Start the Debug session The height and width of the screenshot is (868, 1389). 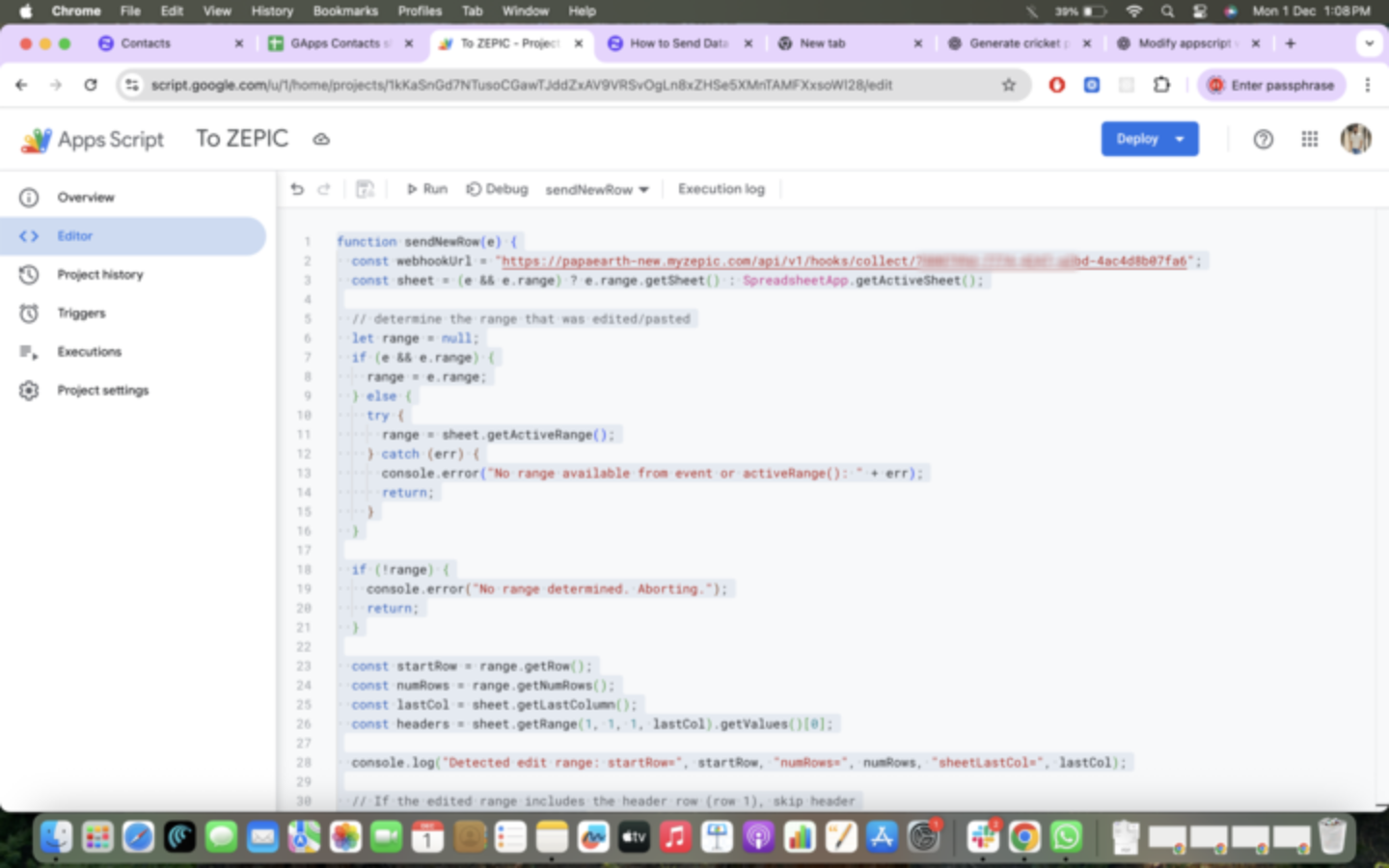coord(497,189)
